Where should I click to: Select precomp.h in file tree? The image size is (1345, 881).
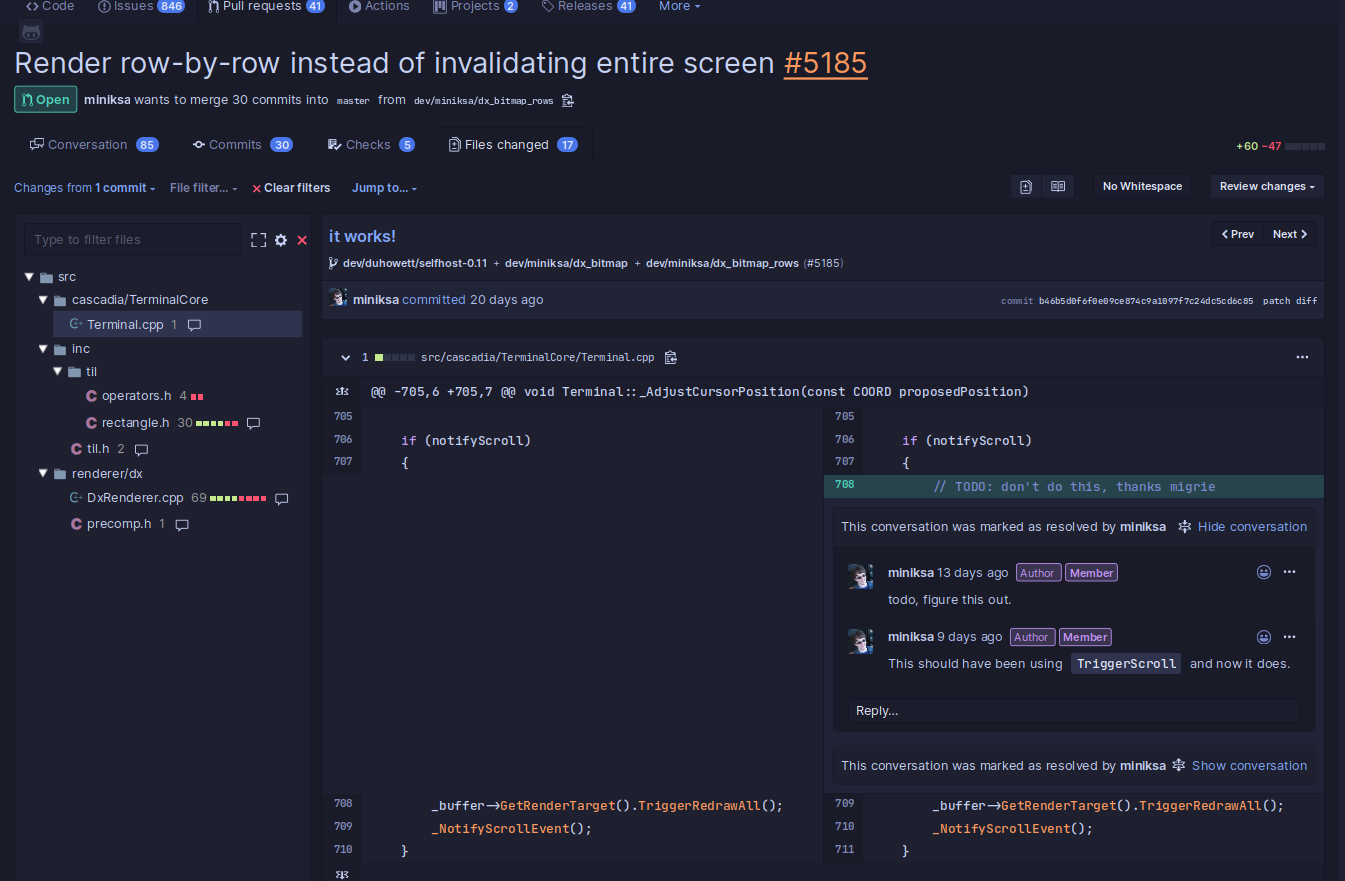tap(118, 524)
